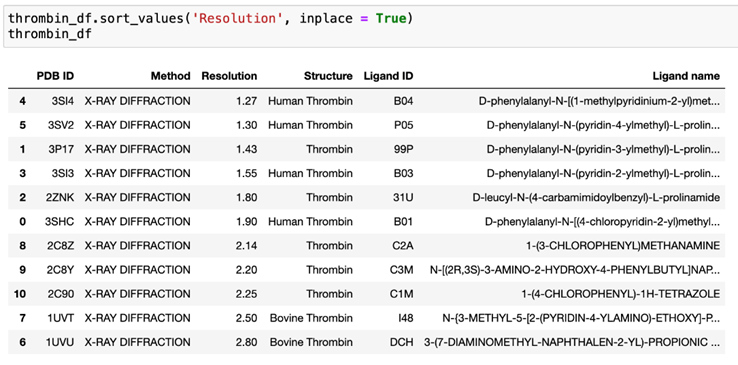The height and width of the screenshot is (365, 738).
Task: Click ligand name starting 'N-[(2R,3S)-3-AMINO'
Action: [575, 270]
